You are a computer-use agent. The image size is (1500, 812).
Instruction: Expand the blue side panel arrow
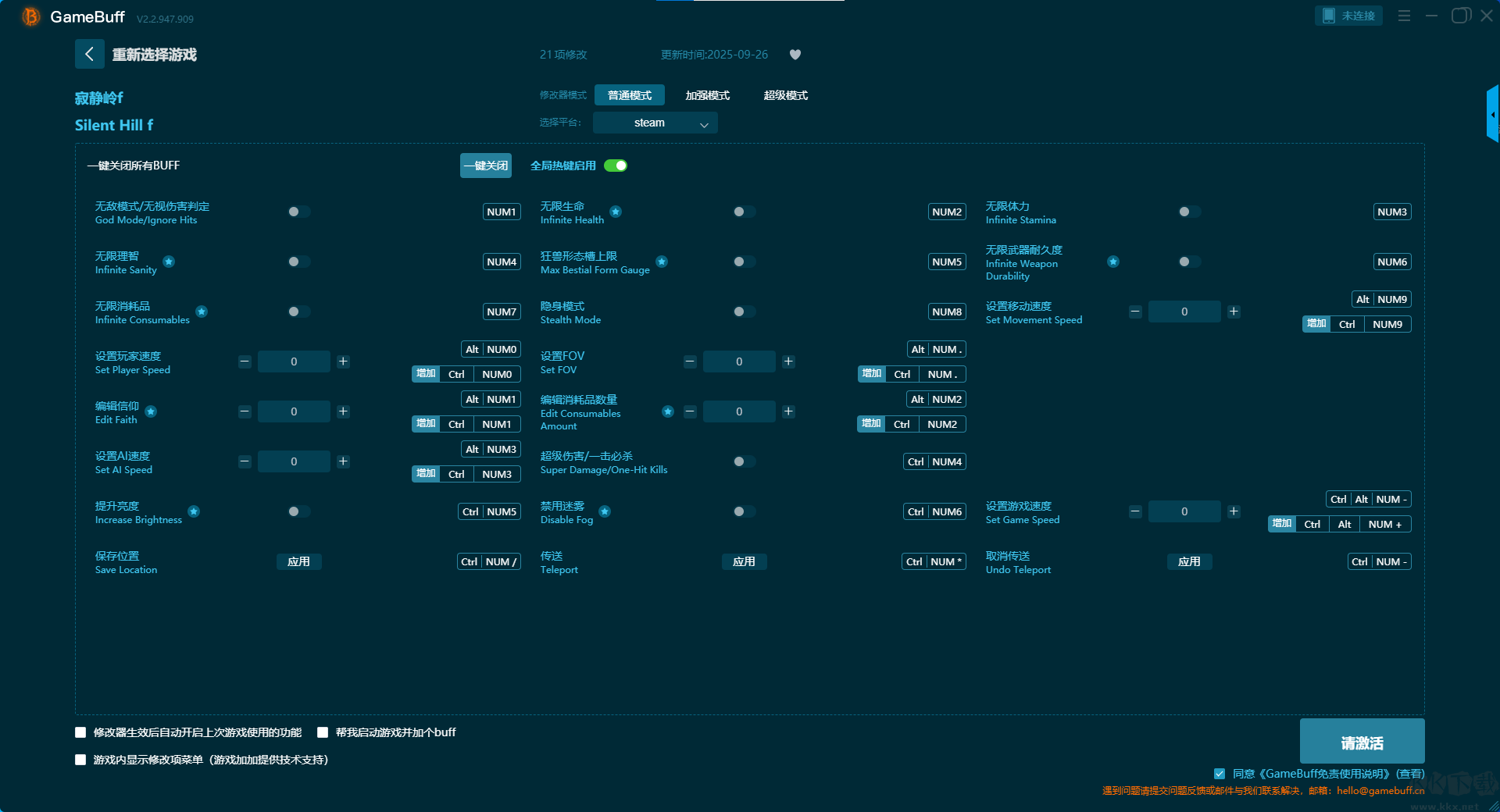click(x=1493, y=114)
